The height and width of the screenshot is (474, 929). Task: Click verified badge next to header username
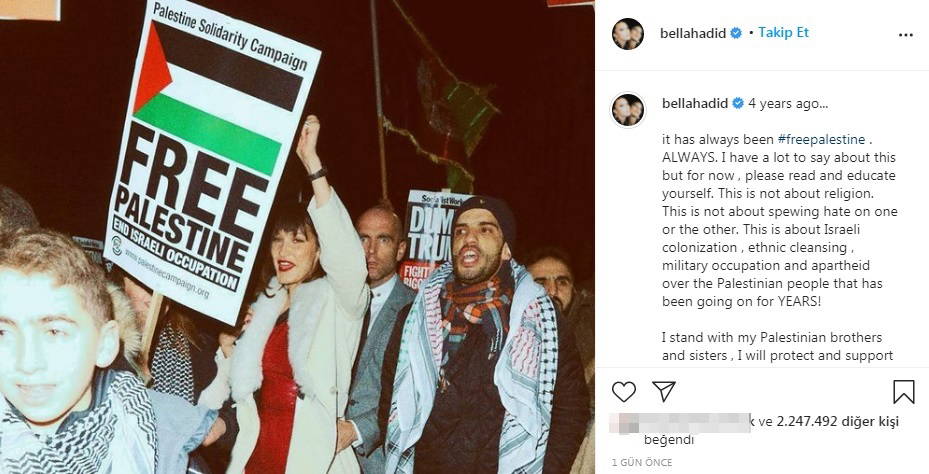click(736, 34)
